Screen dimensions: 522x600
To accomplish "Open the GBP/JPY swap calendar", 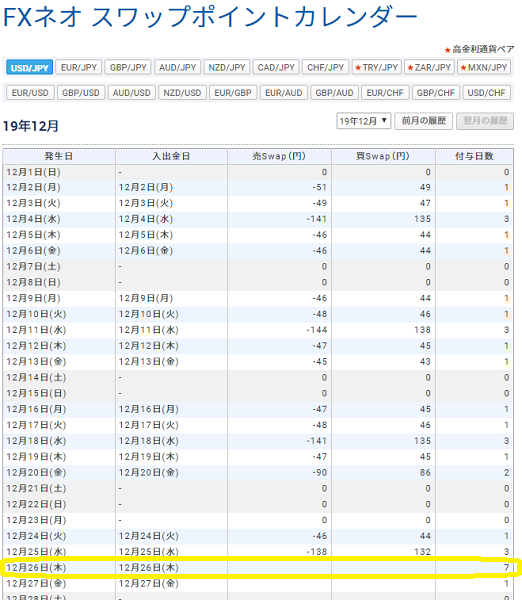I will (128, 68).
